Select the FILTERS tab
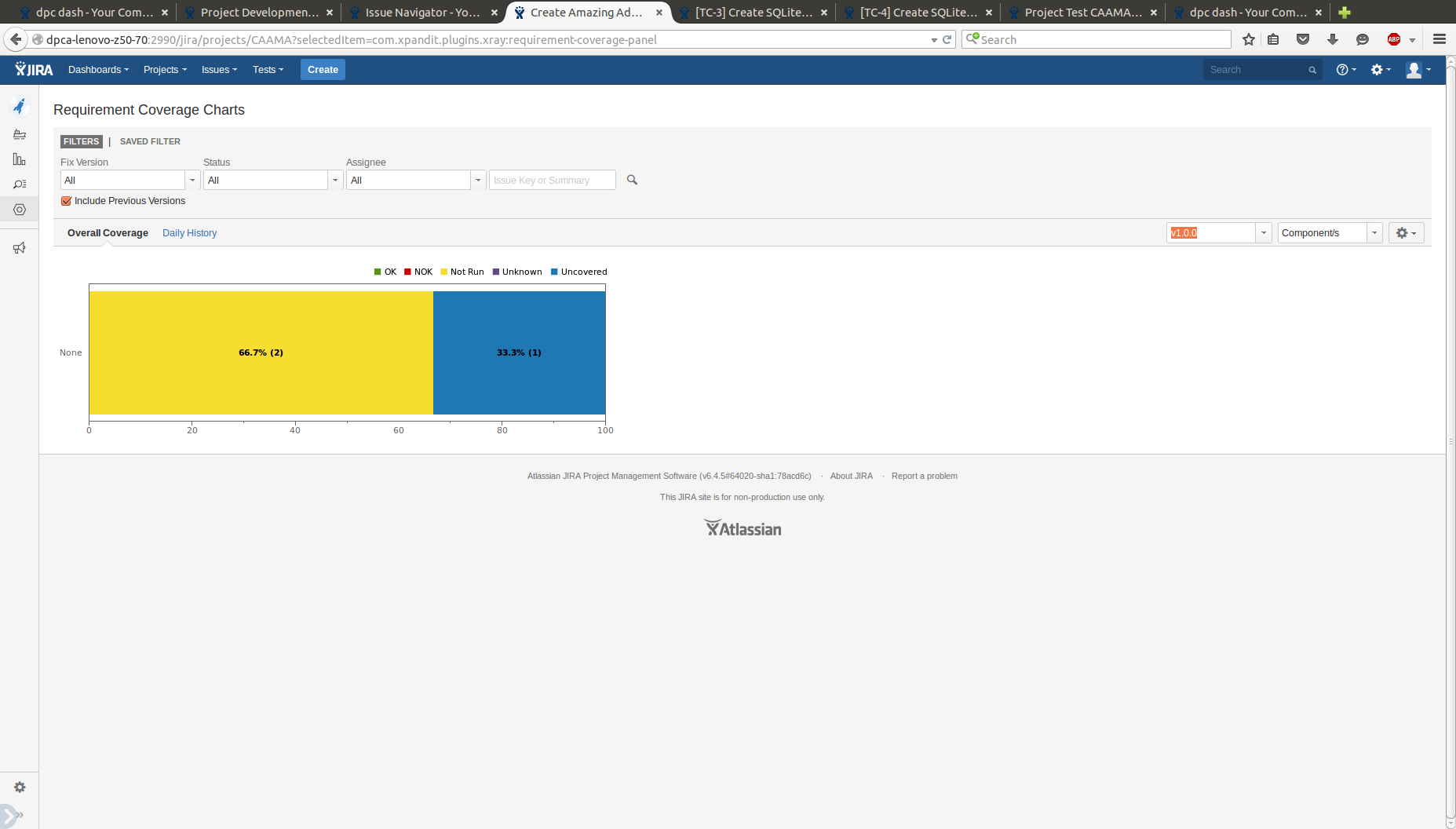The width and height of the screenshot is (1456, 829). (82, 141)
